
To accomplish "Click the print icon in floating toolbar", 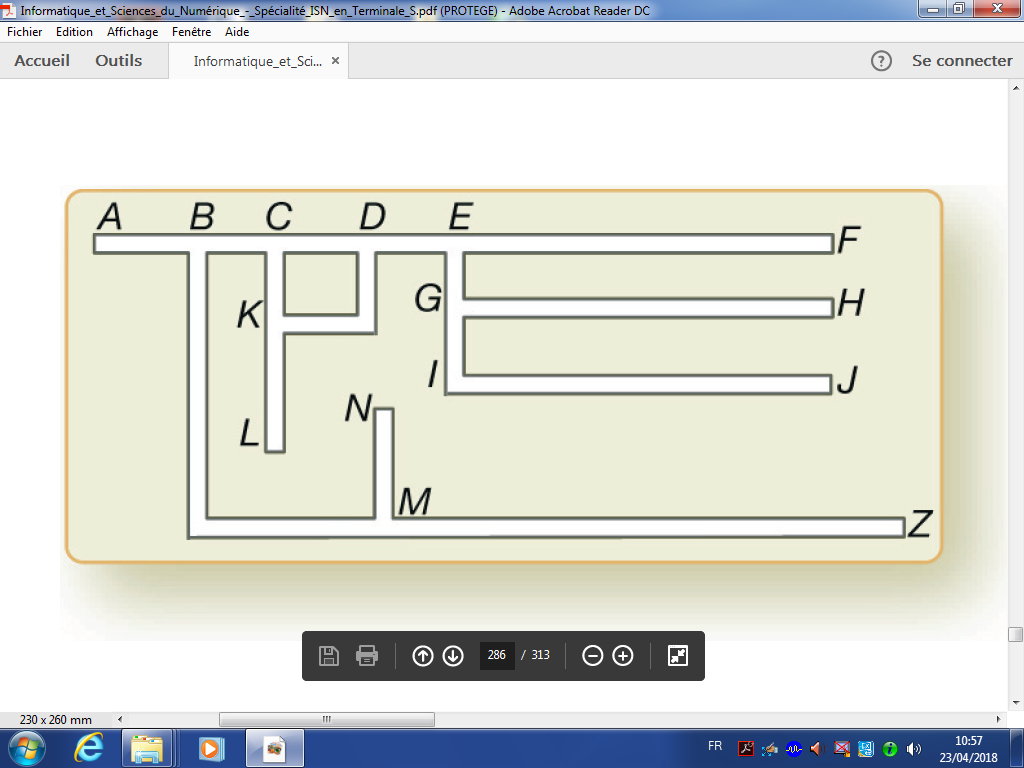I will [367, 656].
